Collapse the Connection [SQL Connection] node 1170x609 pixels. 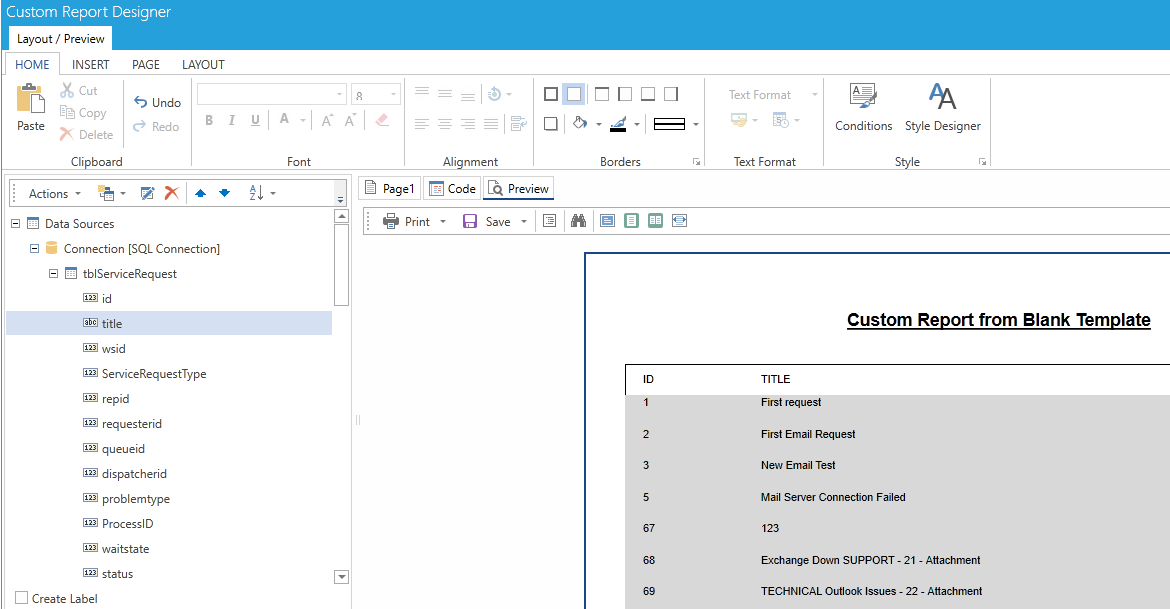tap(34, 249)
